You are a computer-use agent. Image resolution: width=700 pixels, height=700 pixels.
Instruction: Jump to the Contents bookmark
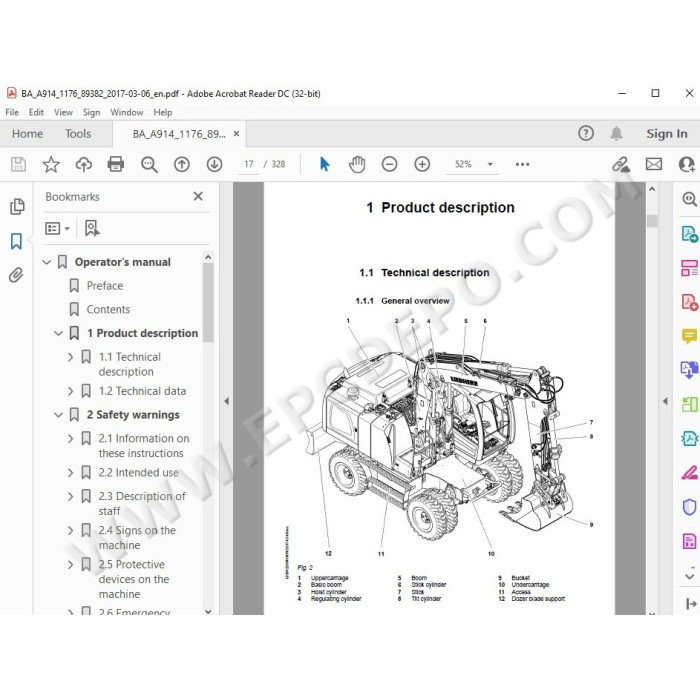(x=108, y=309)
